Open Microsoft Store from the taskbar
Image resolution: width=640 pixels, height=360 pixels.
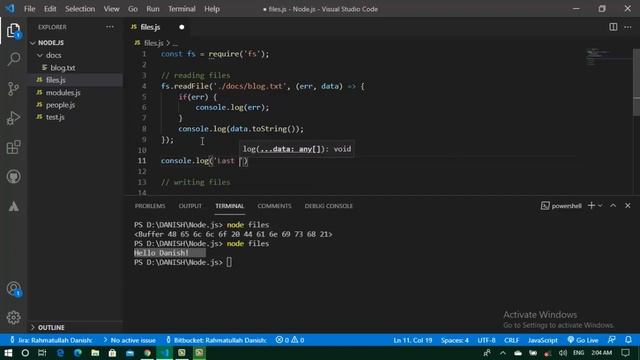tap(112, 353)
